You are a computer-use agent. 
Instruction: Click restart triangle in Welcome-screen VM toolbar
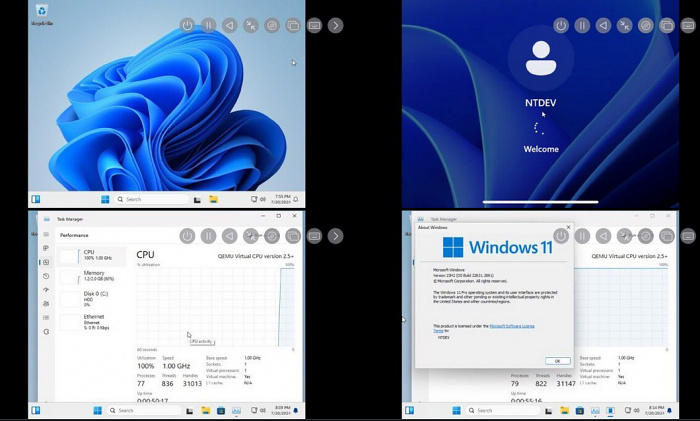603,25
